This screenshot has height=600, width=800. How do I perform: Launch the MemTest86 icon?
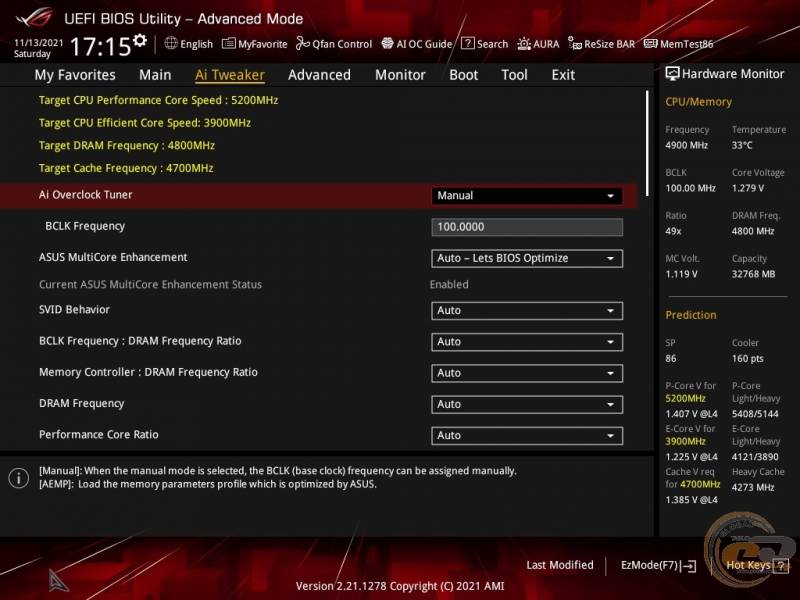[x=651, y=43]
